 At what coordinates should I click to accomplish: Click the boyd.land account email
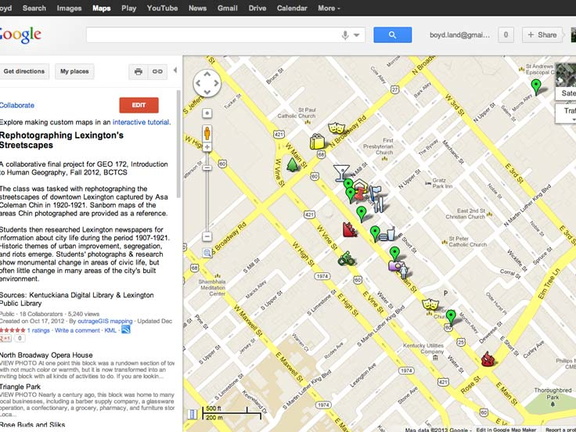pos(460,35)
